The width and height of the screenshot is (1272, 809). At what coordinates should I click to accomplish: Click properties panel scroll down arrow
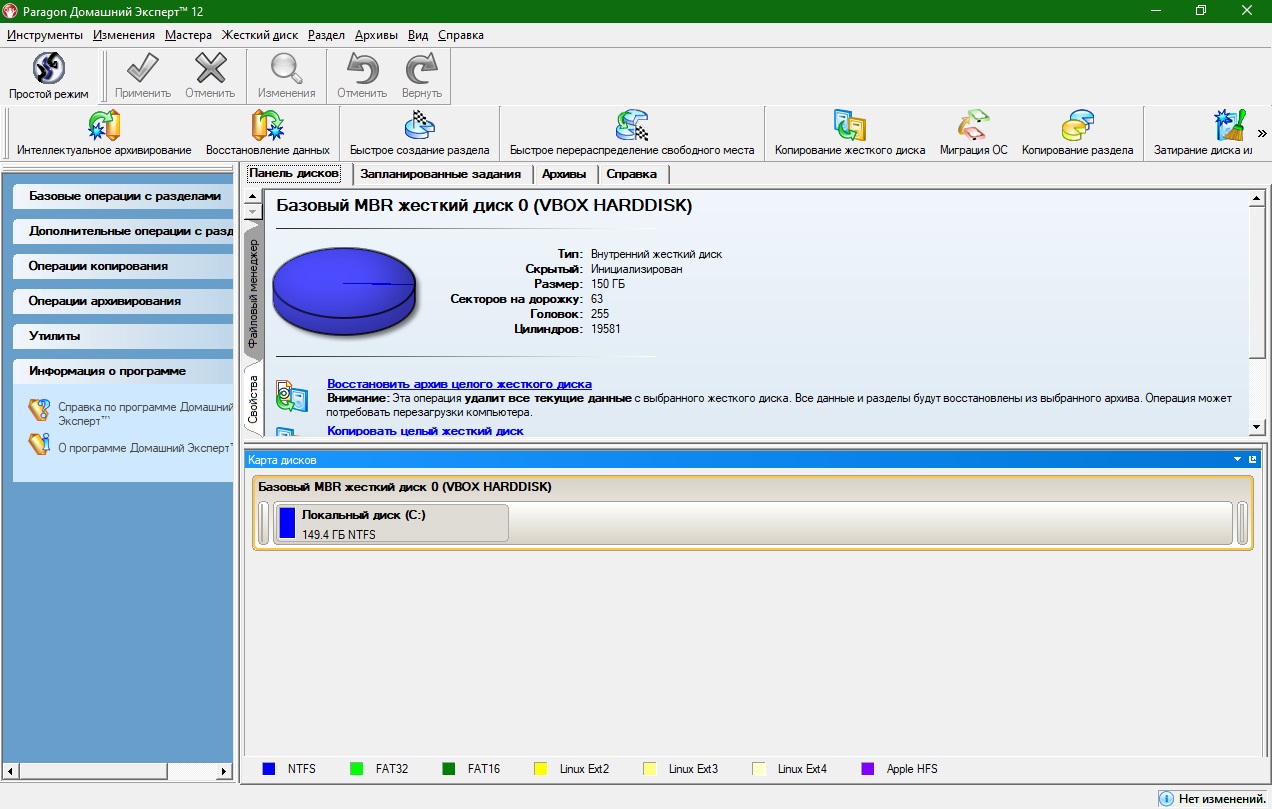click(x=1258, y=428)
